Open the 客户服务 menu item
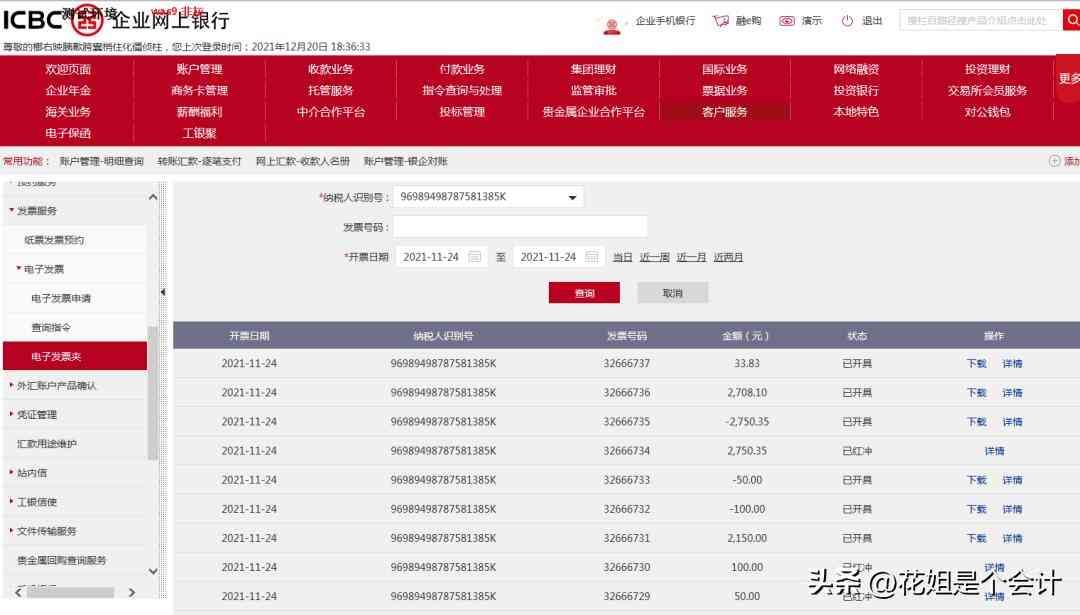Viewport: 1080px width, 615px height. tap(724, 112)
